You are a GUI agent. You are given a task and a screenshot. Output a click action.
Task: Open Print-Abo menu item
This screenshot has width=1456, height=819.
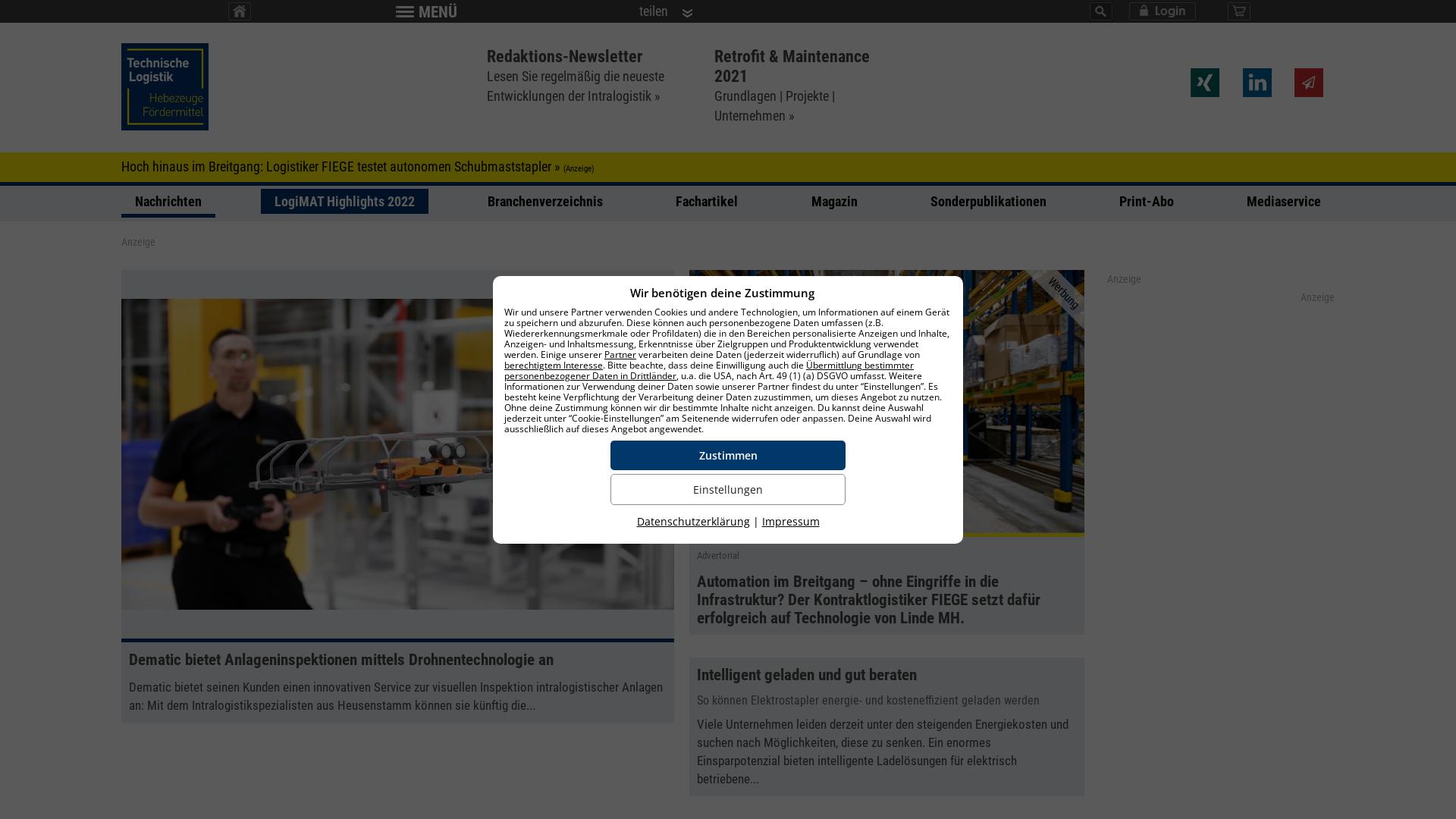[1147, 202]
